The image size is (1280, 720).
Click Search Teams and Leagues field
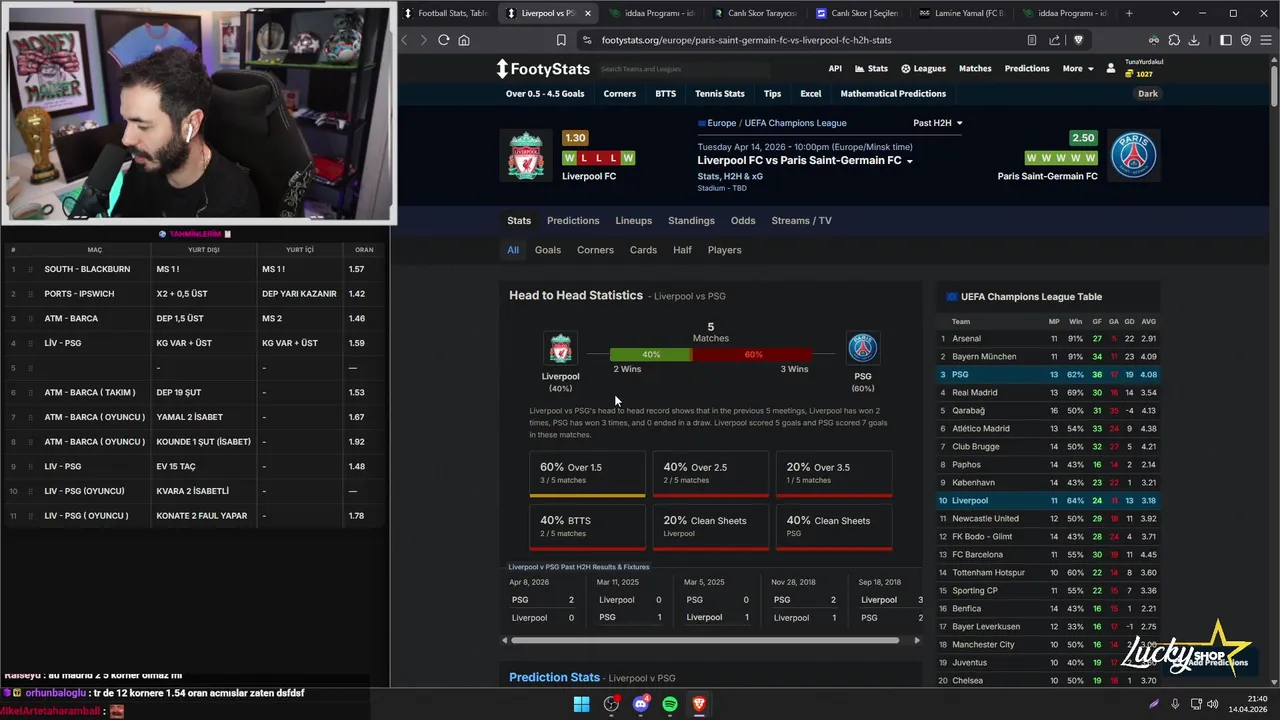[684, 69]
